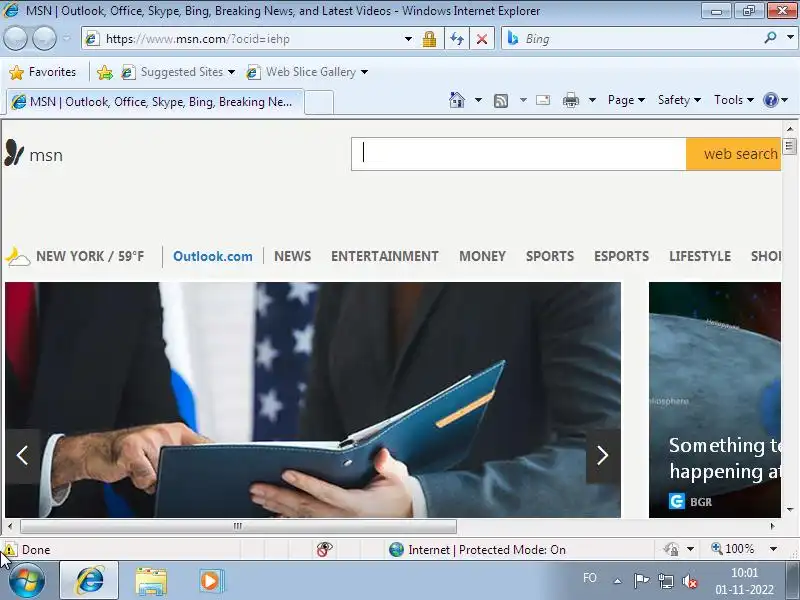This screenshot has height=600, width=800.
Task: Open NEW YORK / 59°F weather link
Action: [90, 256]
